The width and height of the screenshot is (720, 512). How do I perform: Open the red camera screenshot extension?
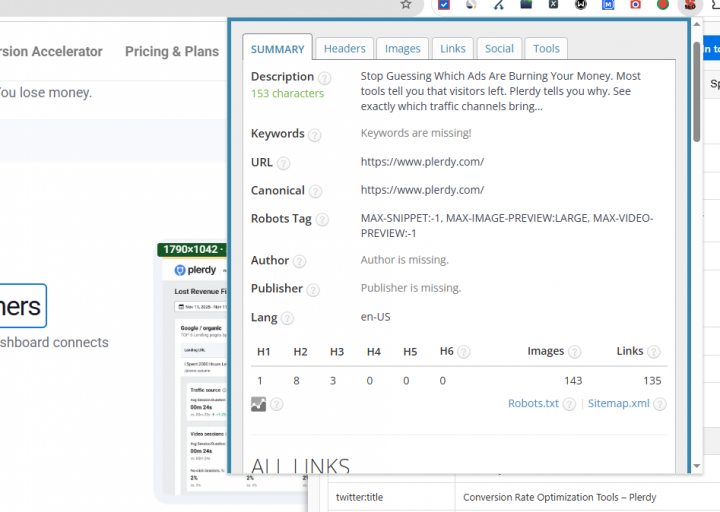[x=636, y=5]
